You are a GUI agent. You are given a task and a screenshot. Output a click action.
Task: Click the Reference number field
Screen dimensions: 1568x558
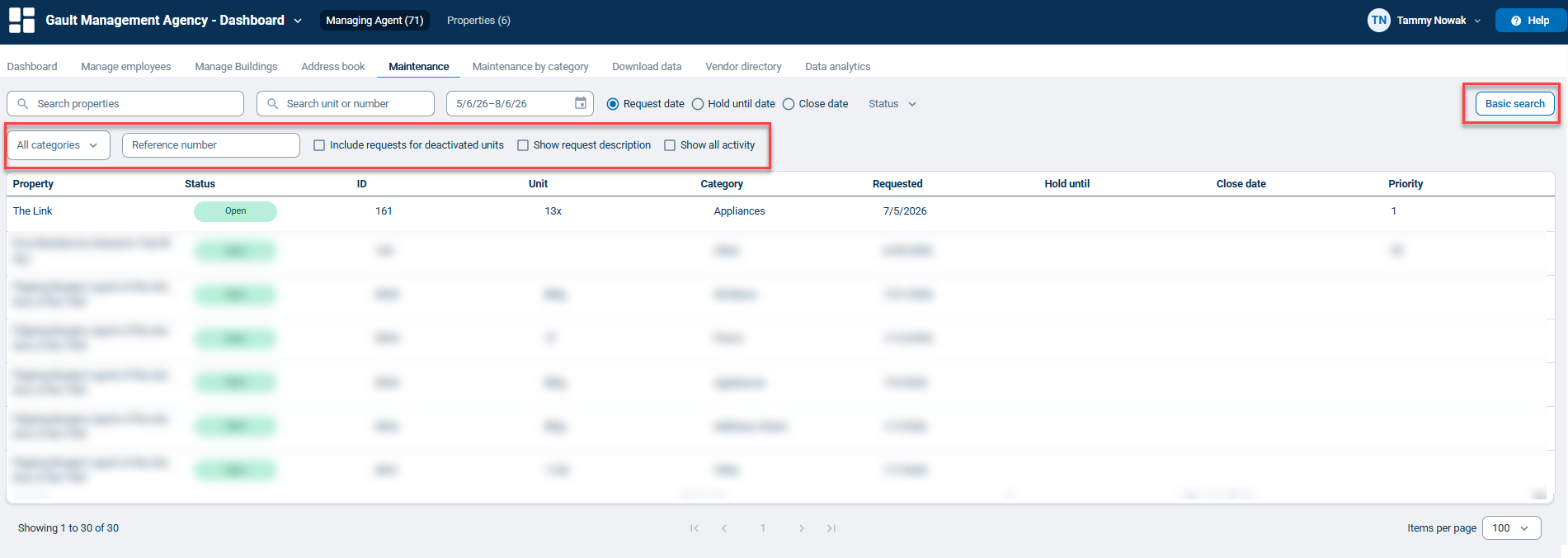(211, 145)
